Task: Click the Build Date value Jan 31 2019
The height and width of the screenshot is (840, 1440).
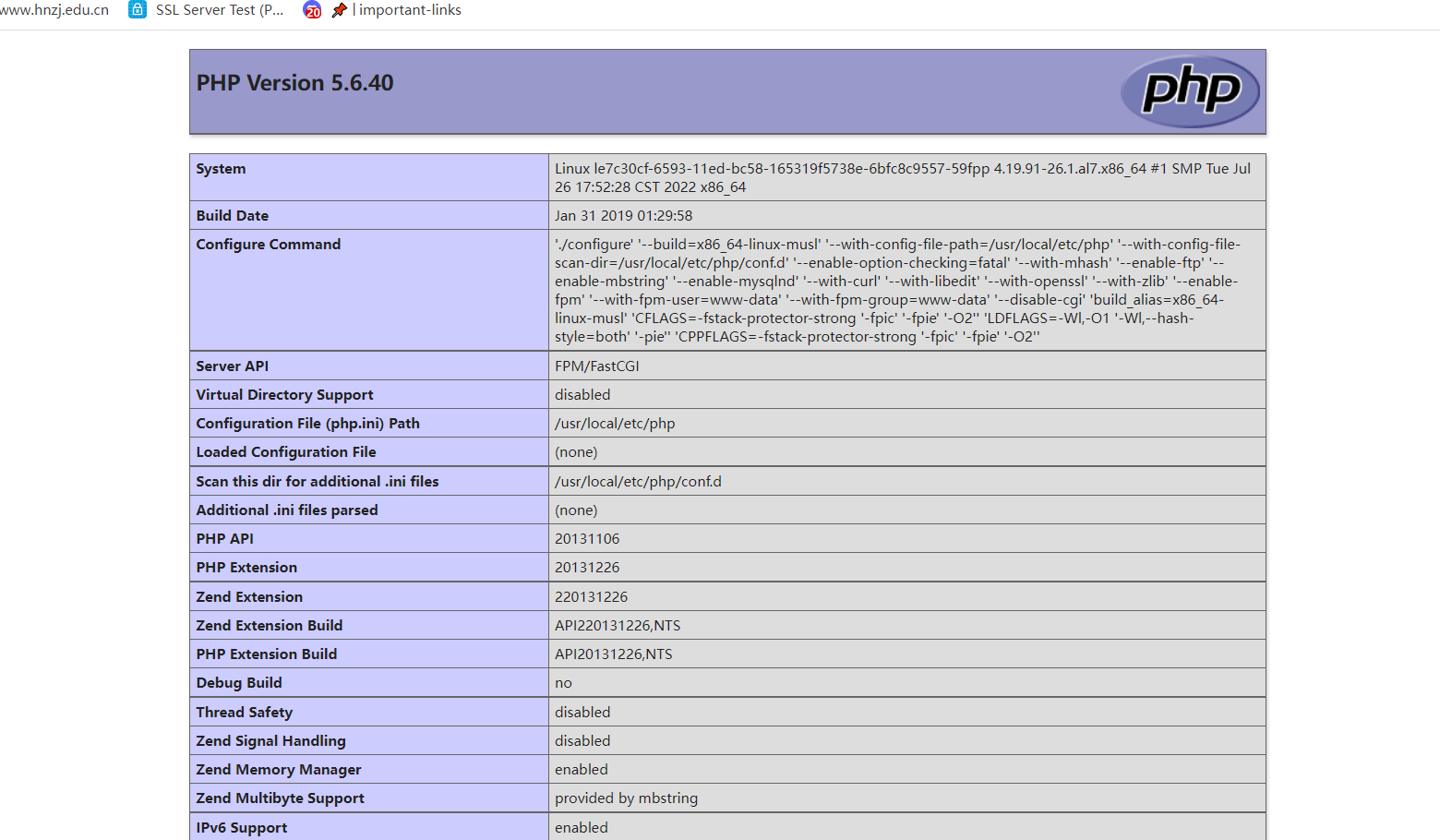Action: (623, 216)
